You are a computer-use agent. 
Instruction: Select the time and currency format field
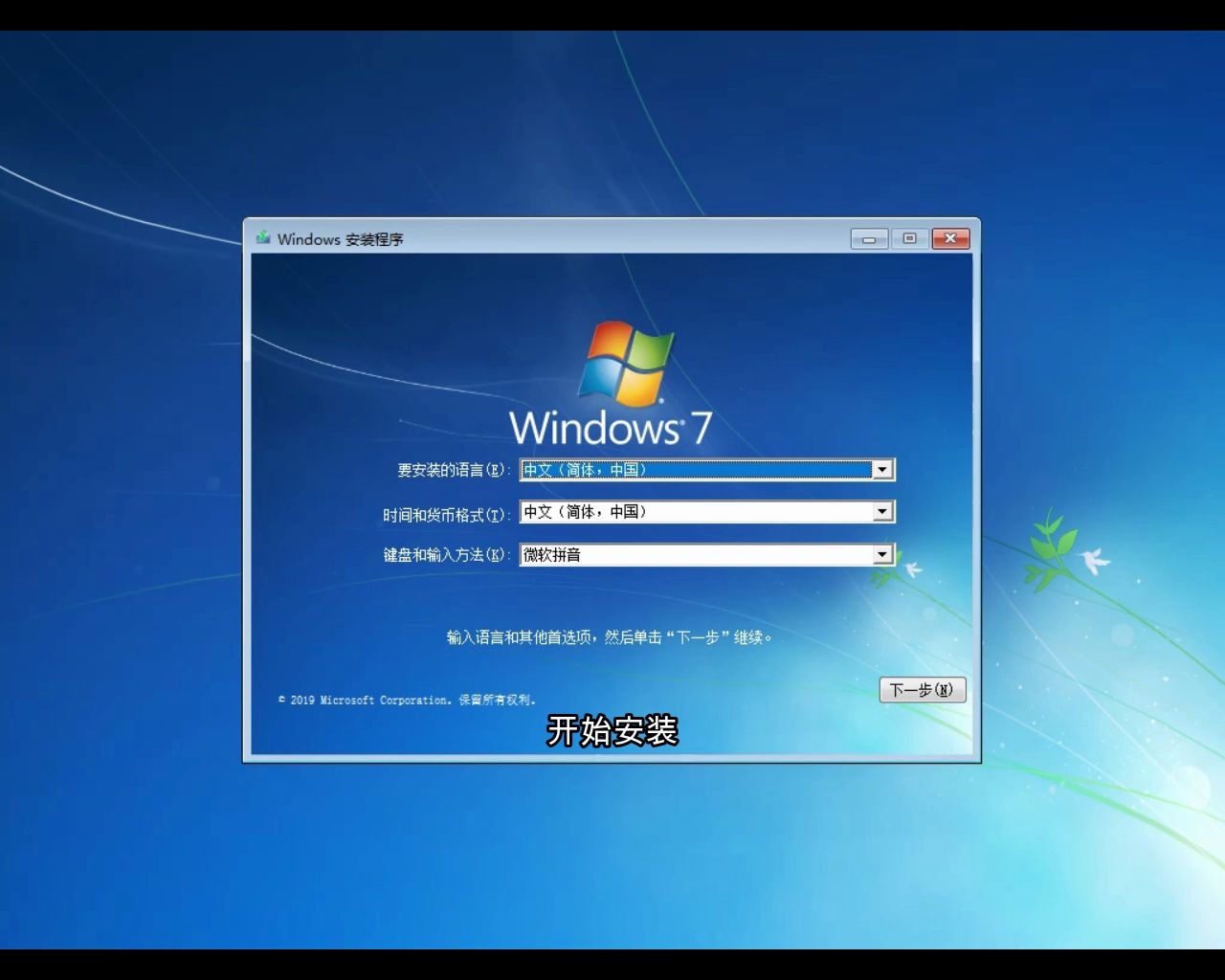pyautogui.click(x=707, y=512)
